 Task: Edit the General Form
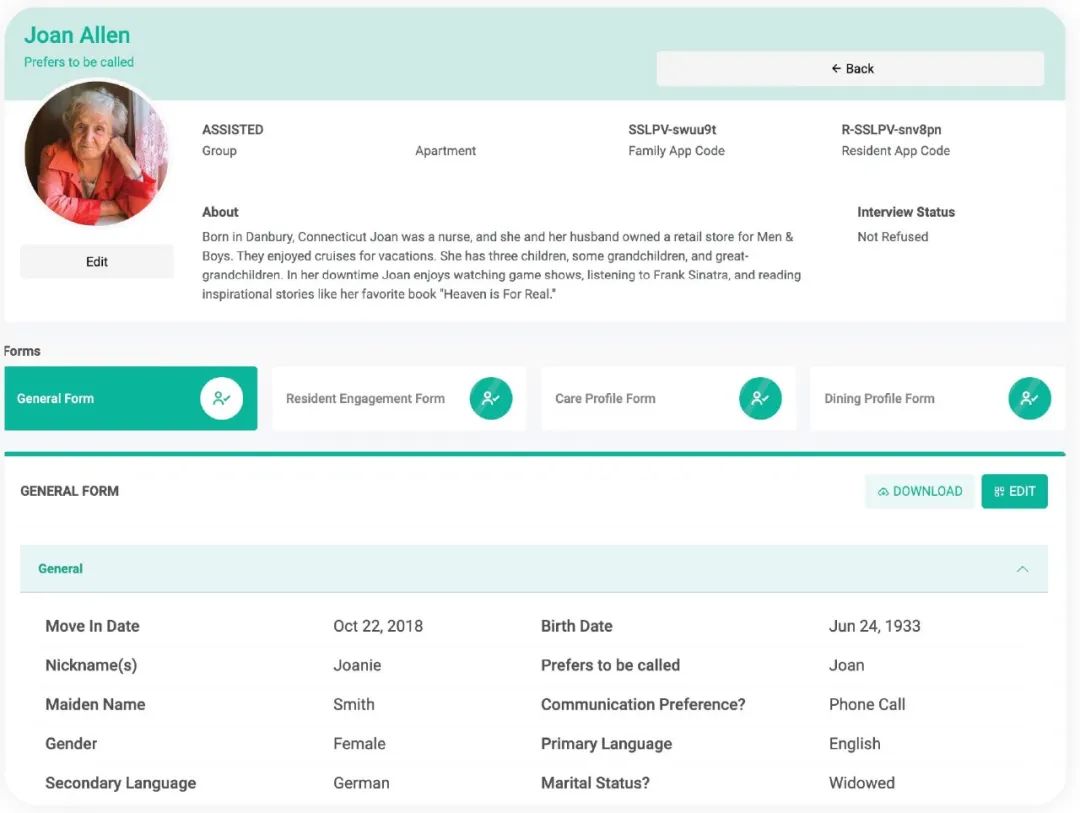(x=1014, y=492)
